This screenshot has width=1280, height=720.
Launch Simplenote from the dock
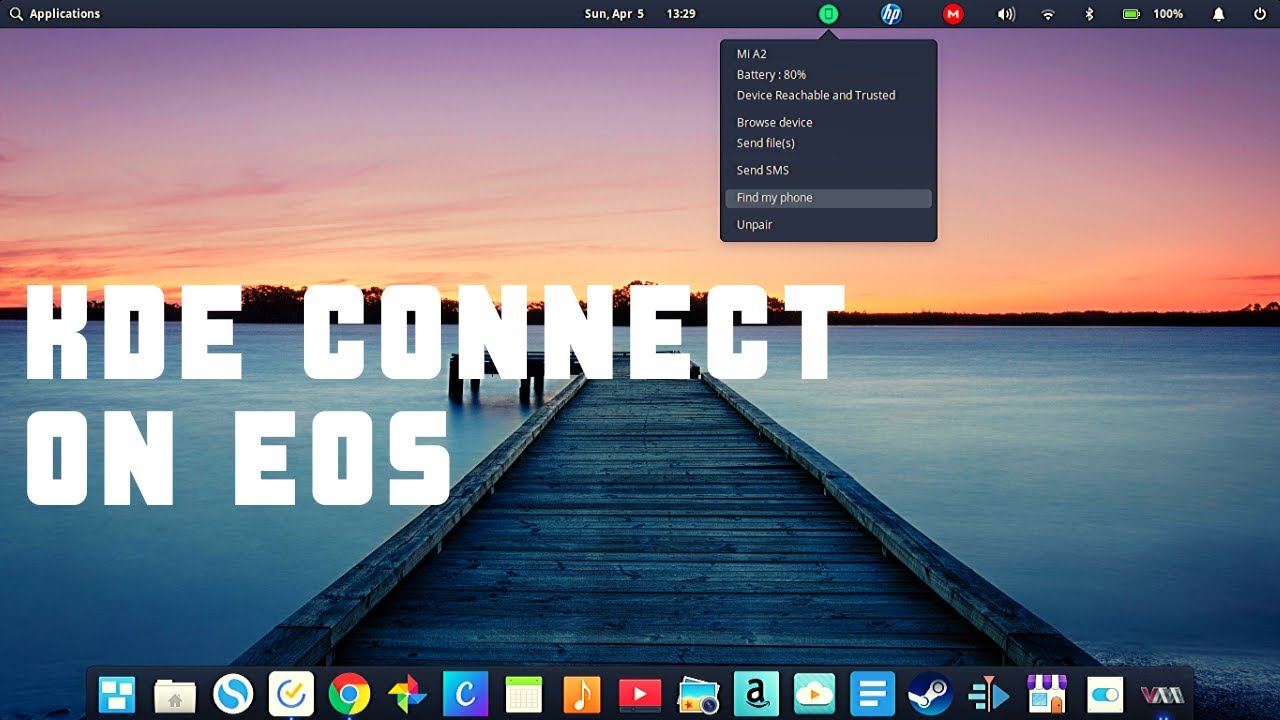click(x=233, y=693)
